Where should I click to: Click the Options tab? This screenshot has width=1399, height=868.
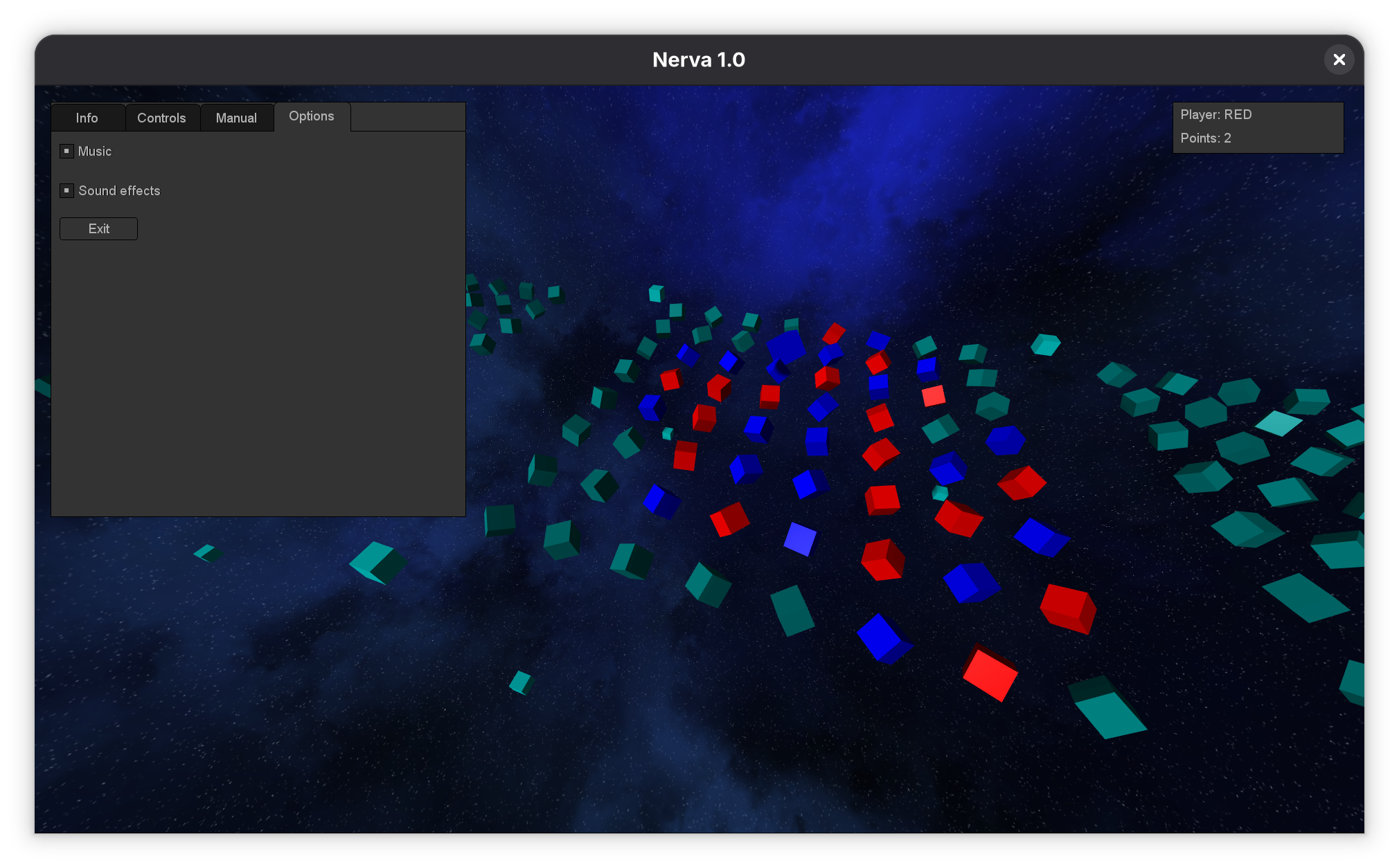click(x=312, y=116)
